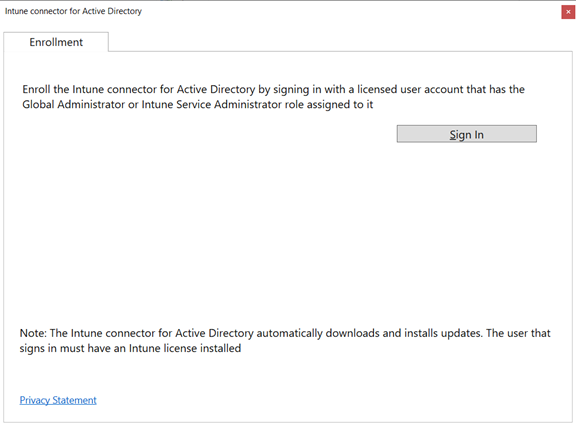Click the 'Intune connector for Active Directory' title bar
This screenshot has height=426, width=576.
(x=73, y=11)
